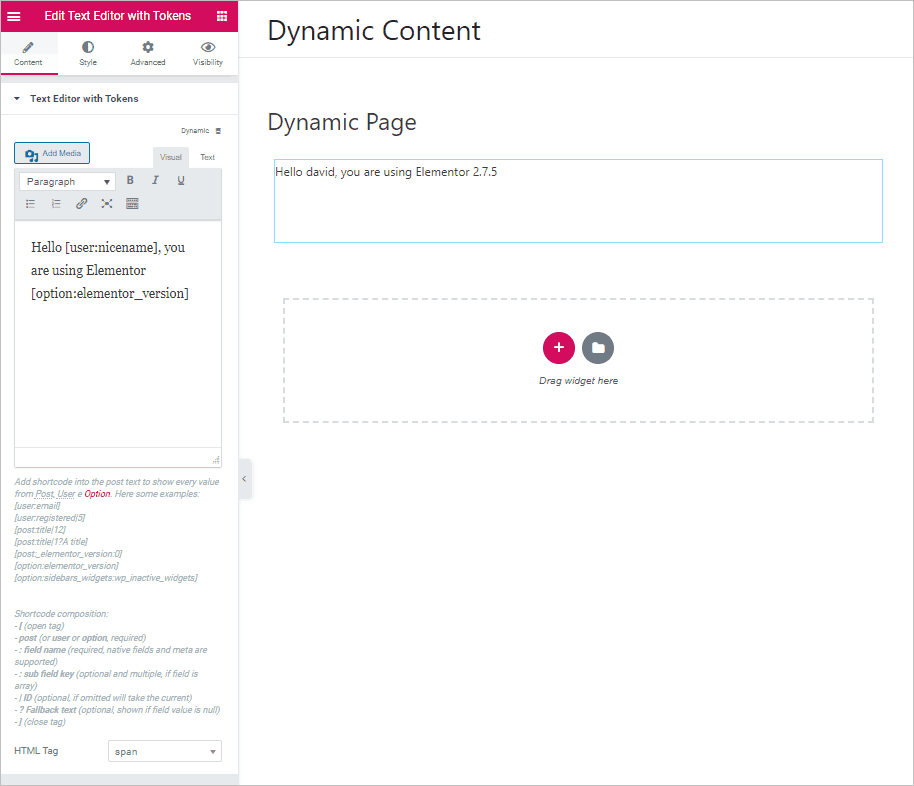The width and height of the screenshot is (914, 786).
Task: Click the Dynamic tags icon
Action: (x=218, y=131)
